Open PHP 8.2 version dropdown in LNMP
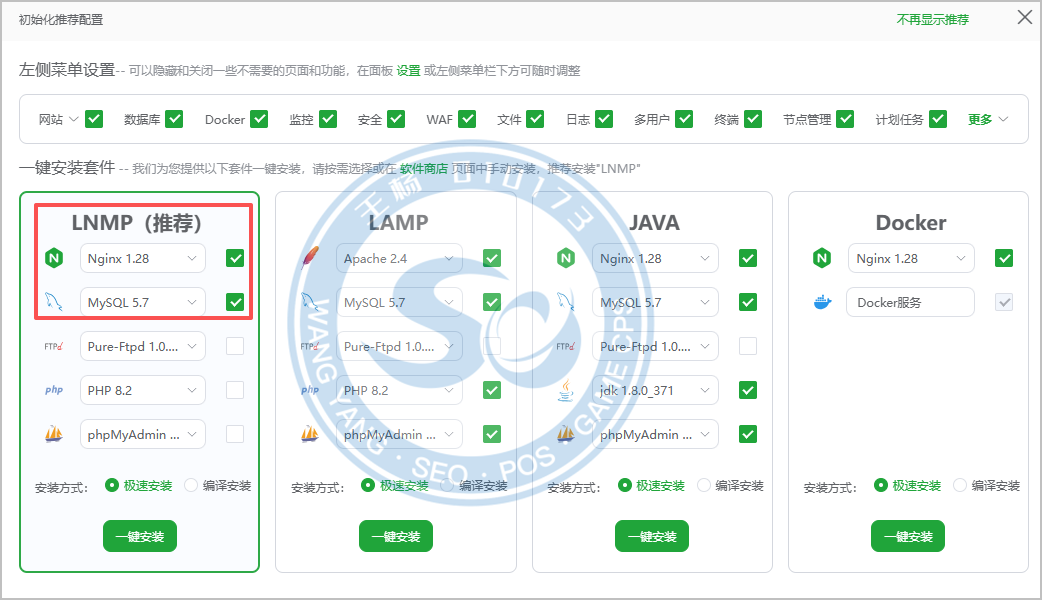Viewport: 1042px width, 600px height. click(x=142, y=390)
